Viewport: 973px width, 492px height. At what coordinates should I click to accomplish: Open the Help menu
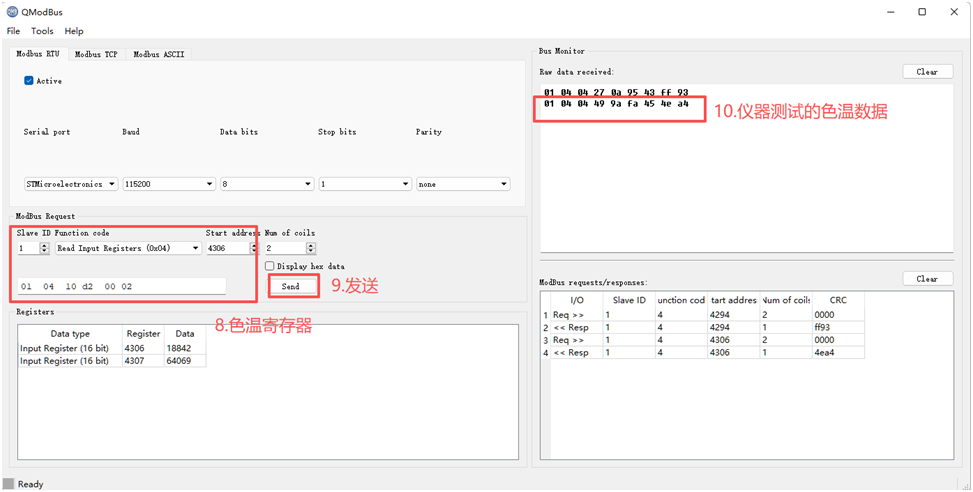(x=74, y=31)
